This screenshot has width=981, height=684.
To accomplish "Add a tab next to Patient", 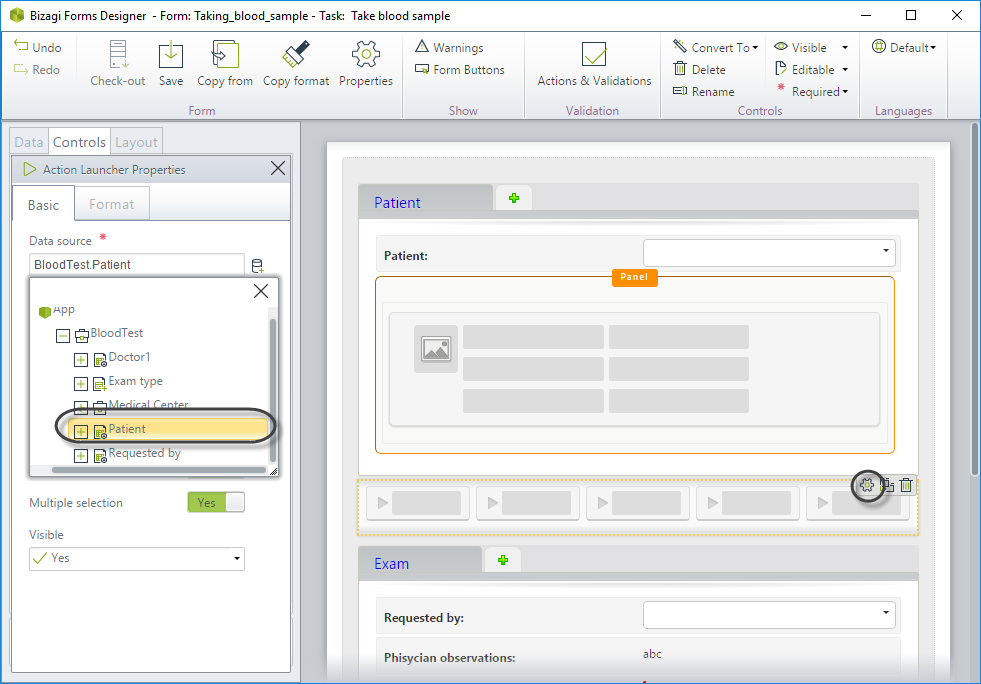I will [x=514, y=198].
